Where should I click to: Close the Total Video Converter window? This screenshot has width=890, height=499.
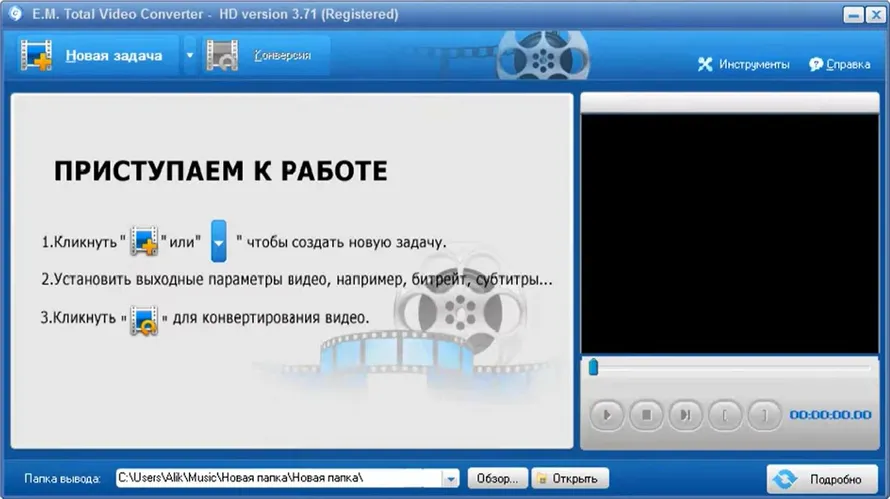coord(876,15)
